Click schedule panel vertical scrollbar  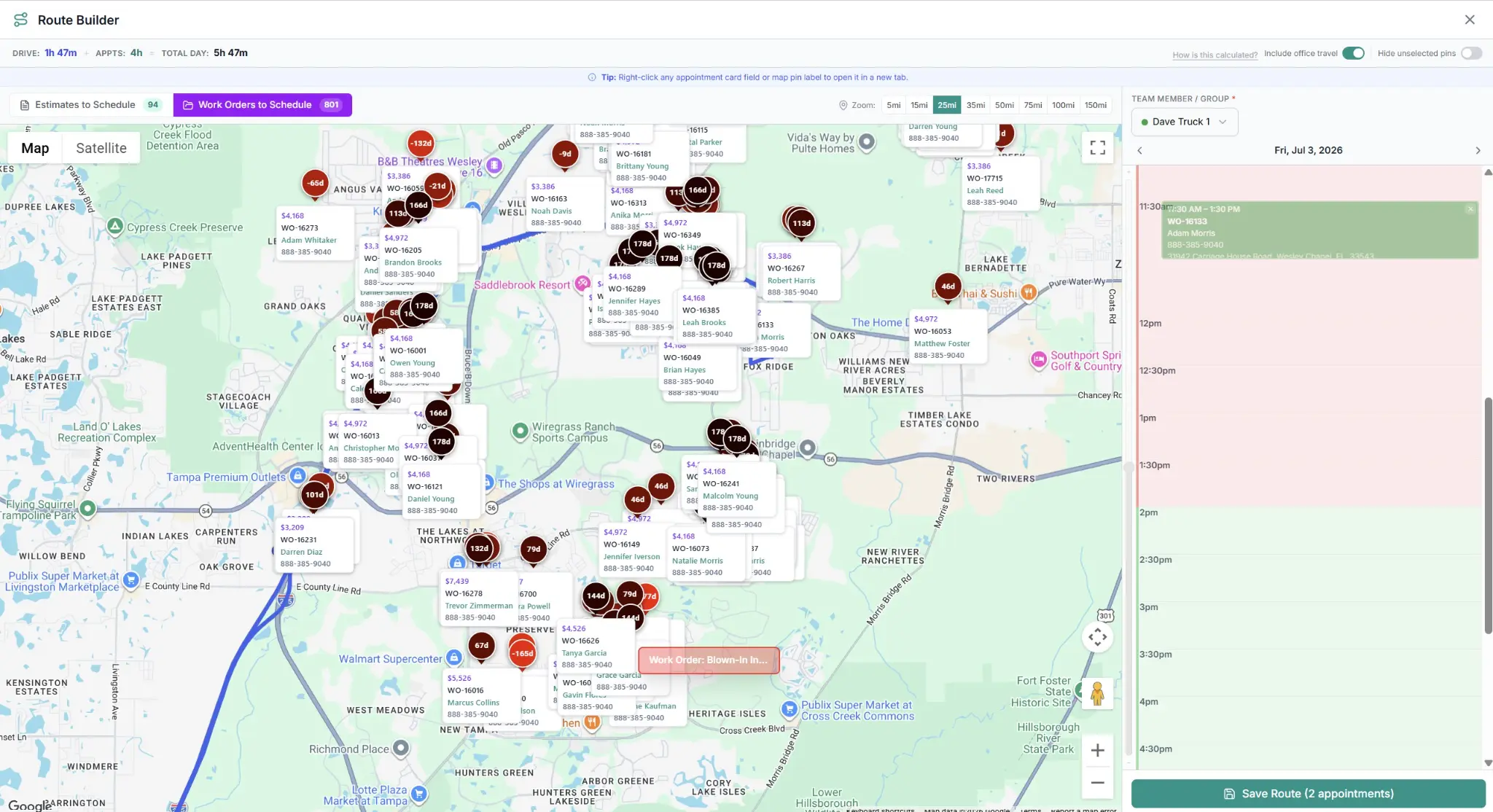coord(1488,515)
